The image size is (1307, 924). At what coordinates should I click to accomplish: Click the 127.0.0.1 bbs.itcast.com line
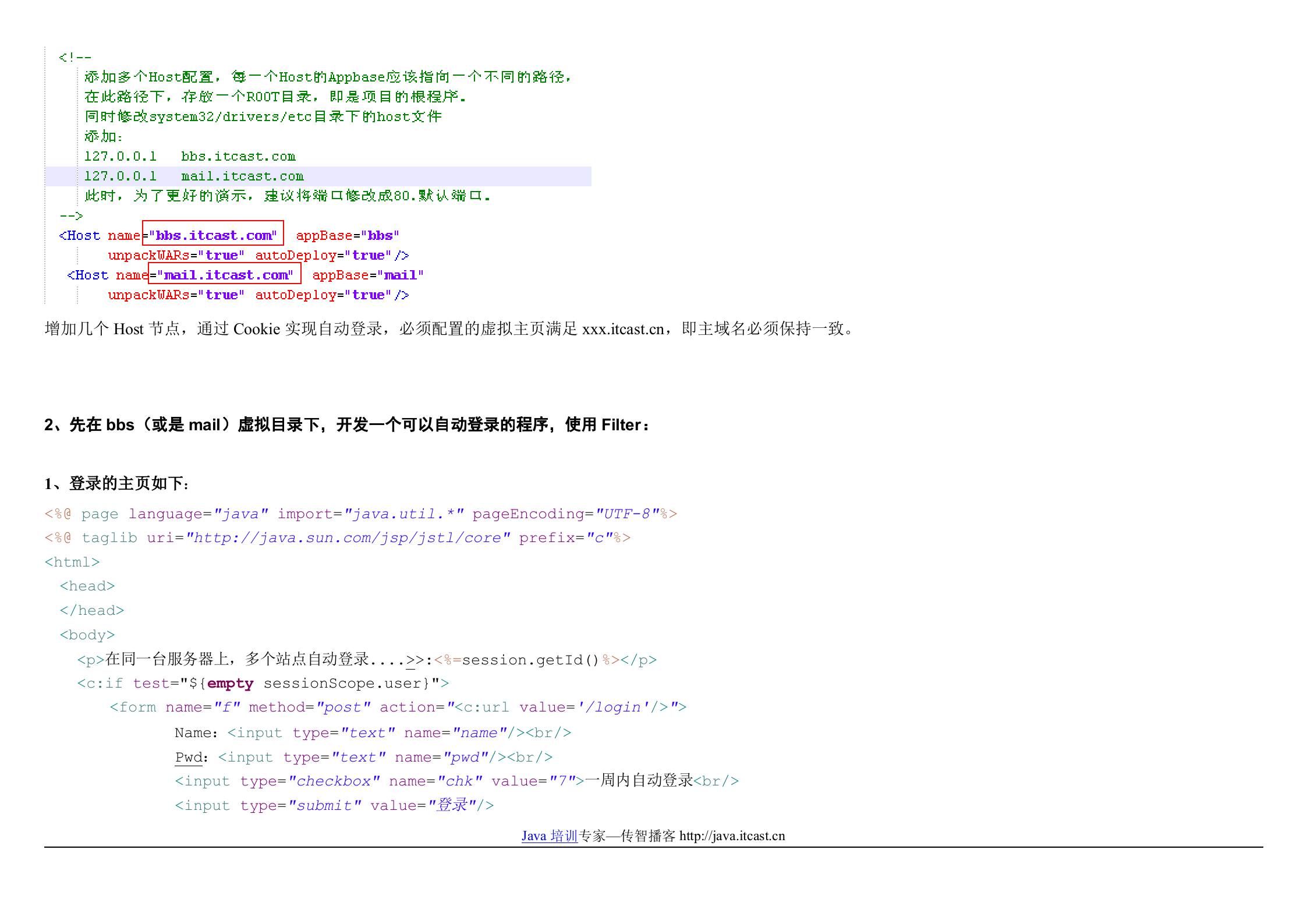point(190,156)
